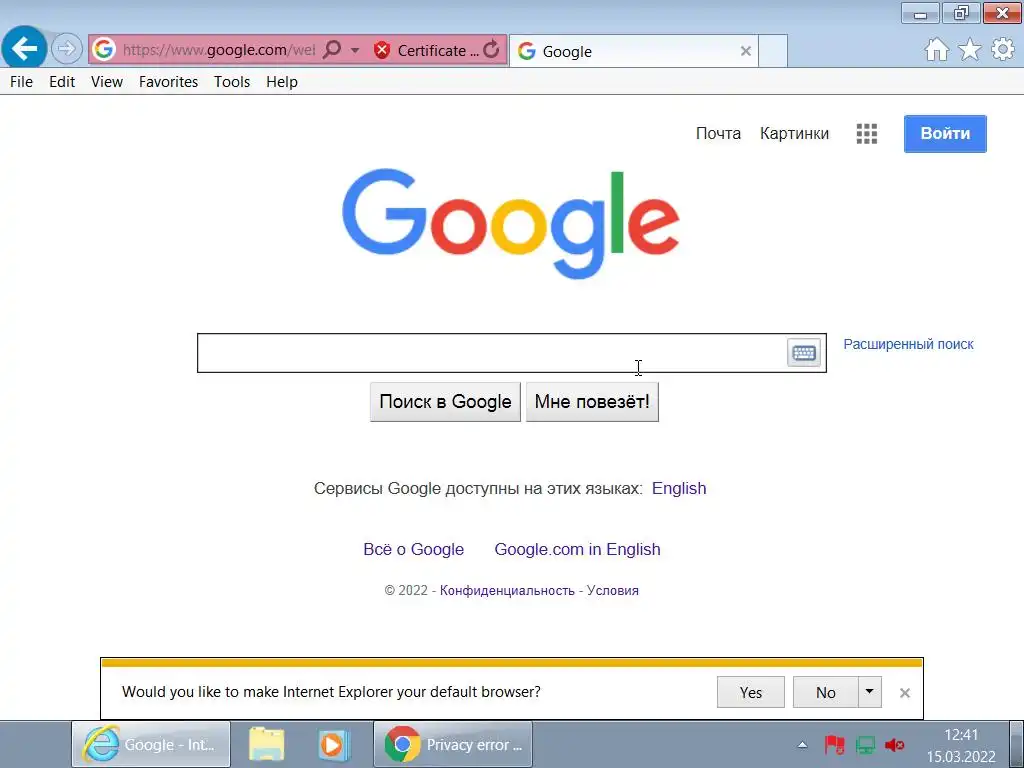Expand the address bar autocomplete dropdown arrow
Image resolution: width=1024 pixels, height=768 pixels.
tap(355, 50)
